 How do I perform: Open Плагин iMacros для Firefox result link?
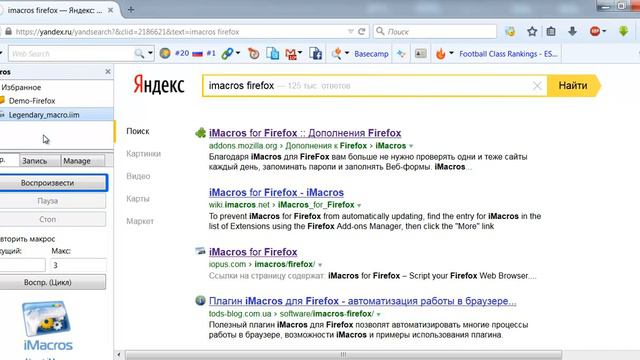click(x=362, y=301)
